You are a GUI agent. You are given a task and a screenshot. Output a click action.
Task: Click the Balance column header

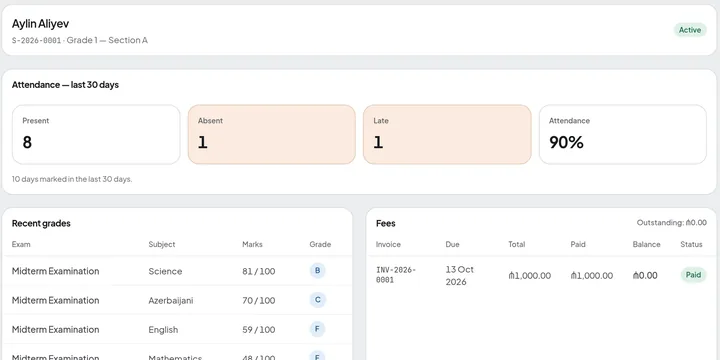647,244
